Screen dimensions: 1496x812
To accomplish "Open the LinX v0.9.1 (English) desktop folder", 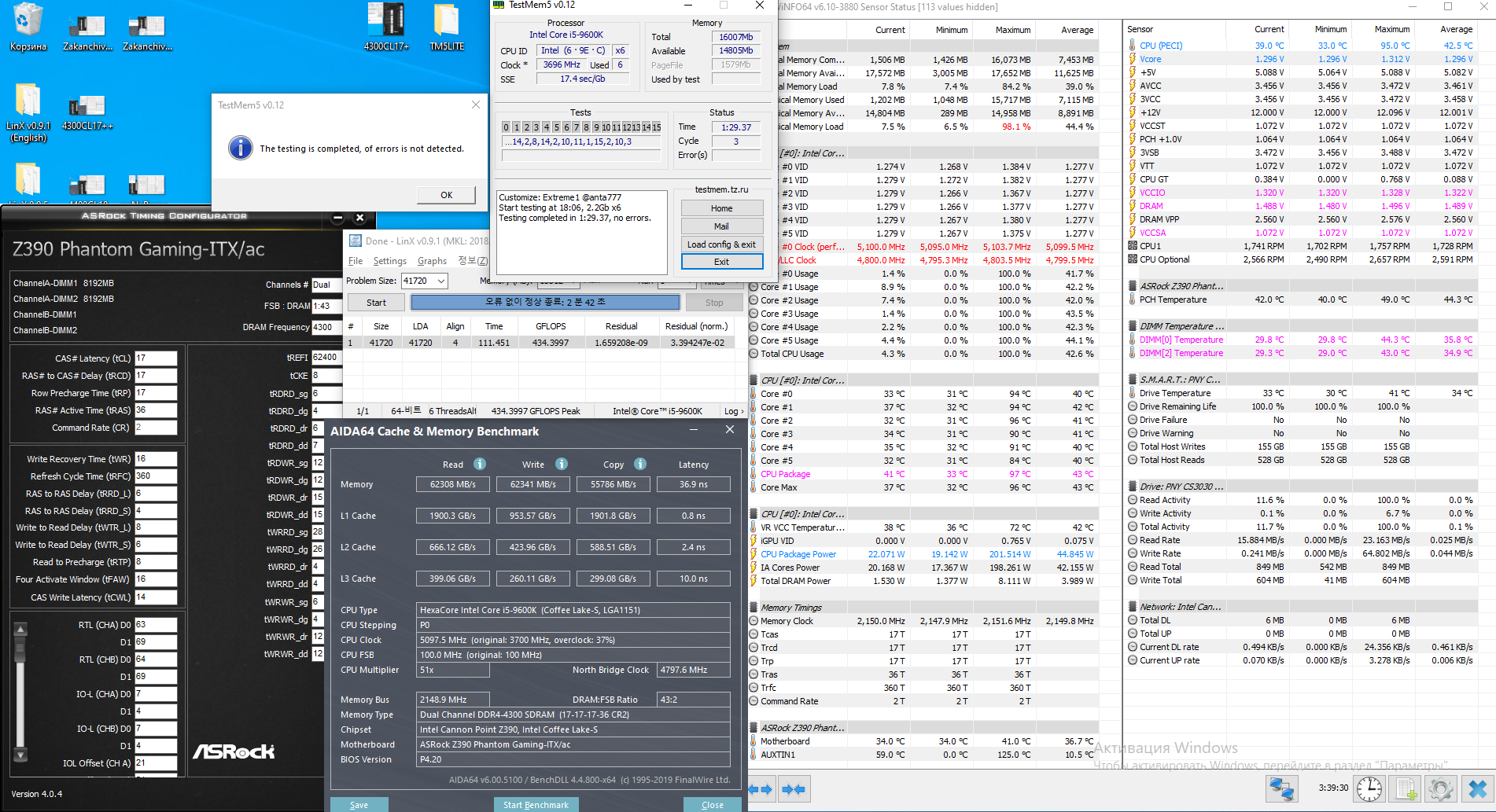I will pyautogui.click(x=28, y=112).
